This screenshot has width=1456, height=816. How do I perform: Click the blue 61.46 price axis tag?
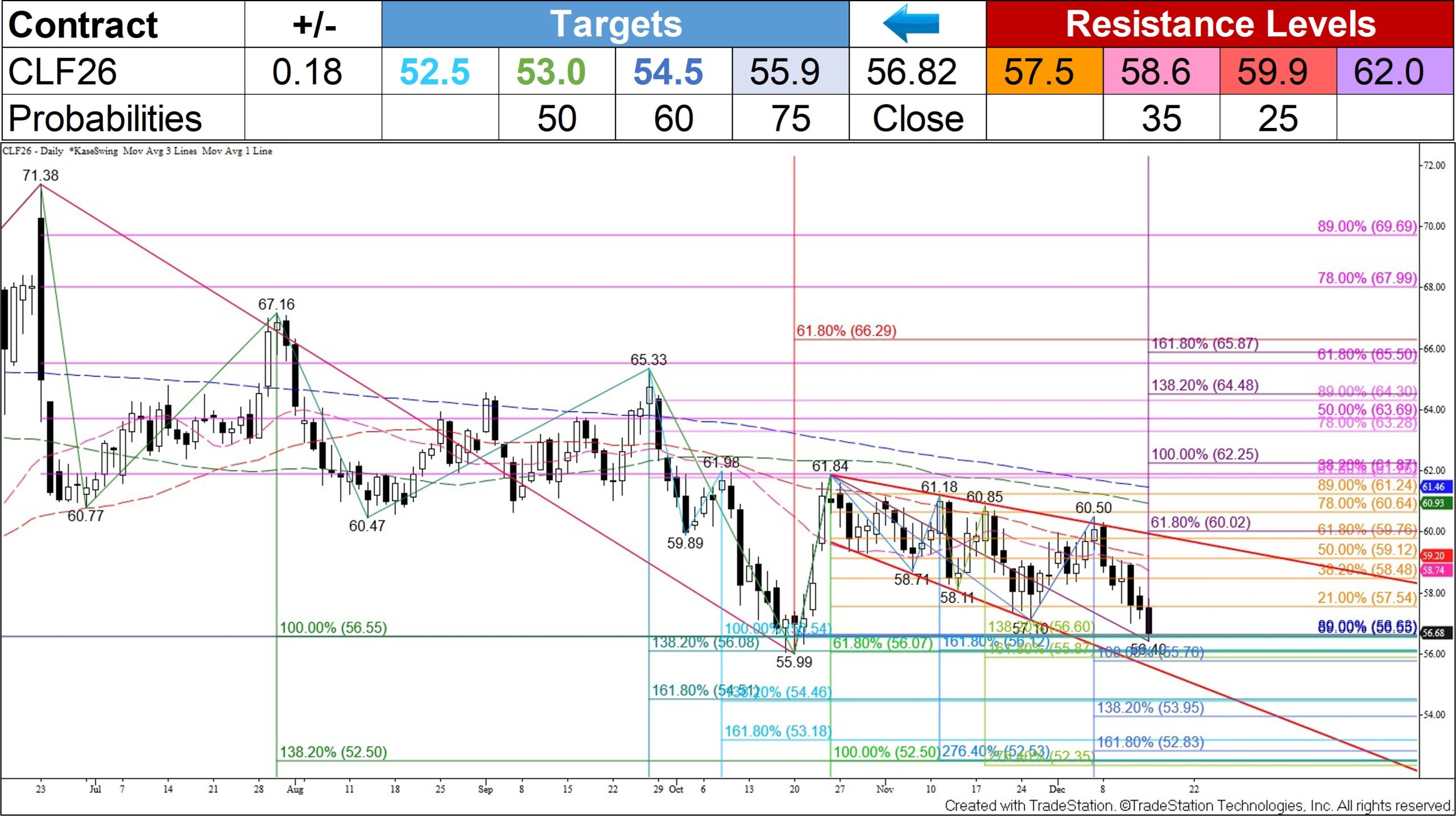pyautogui.click(x=1436, y=487)
